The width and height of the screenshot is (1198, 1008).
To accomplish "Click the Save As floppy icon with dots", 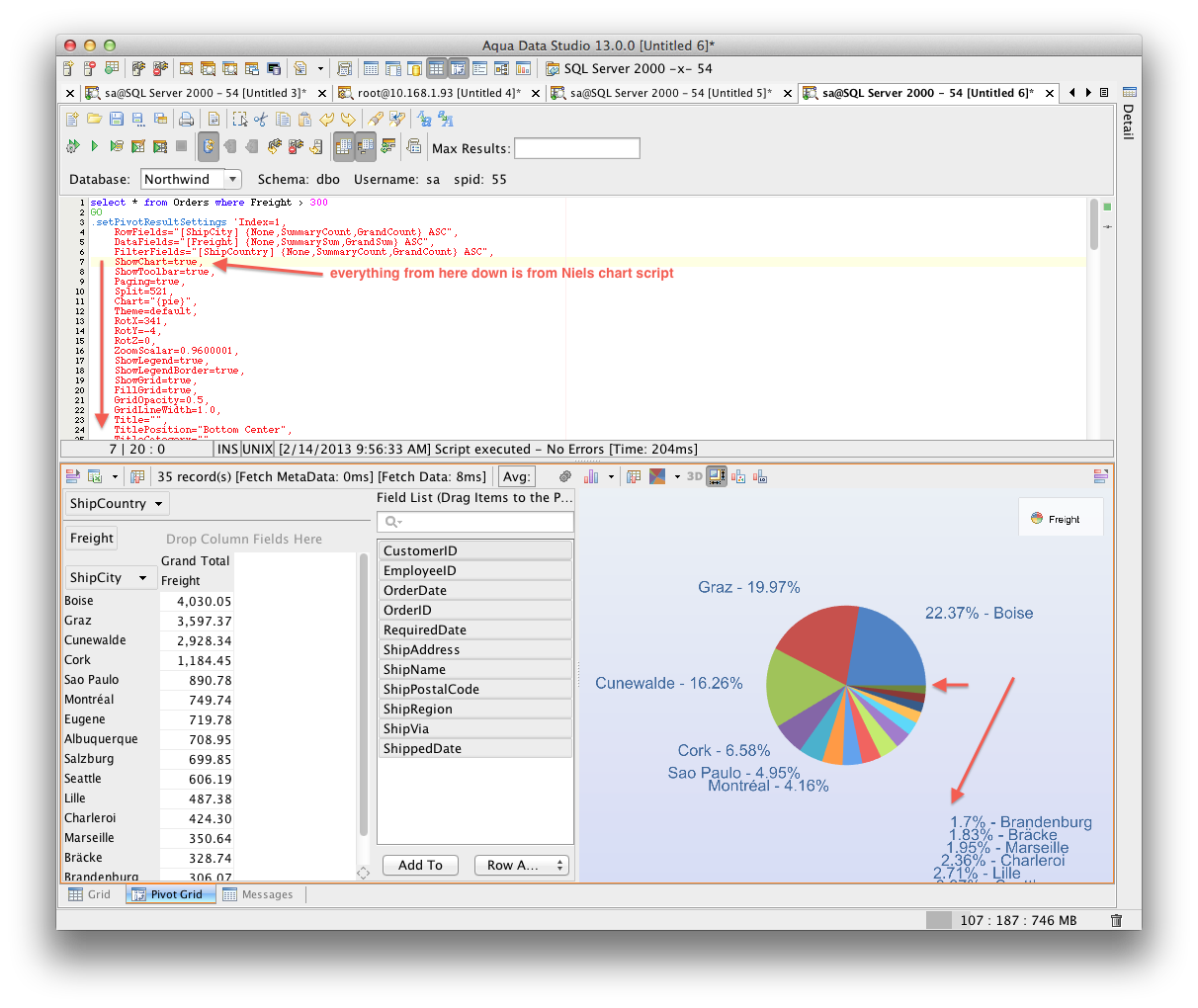I will coord(137,120).
